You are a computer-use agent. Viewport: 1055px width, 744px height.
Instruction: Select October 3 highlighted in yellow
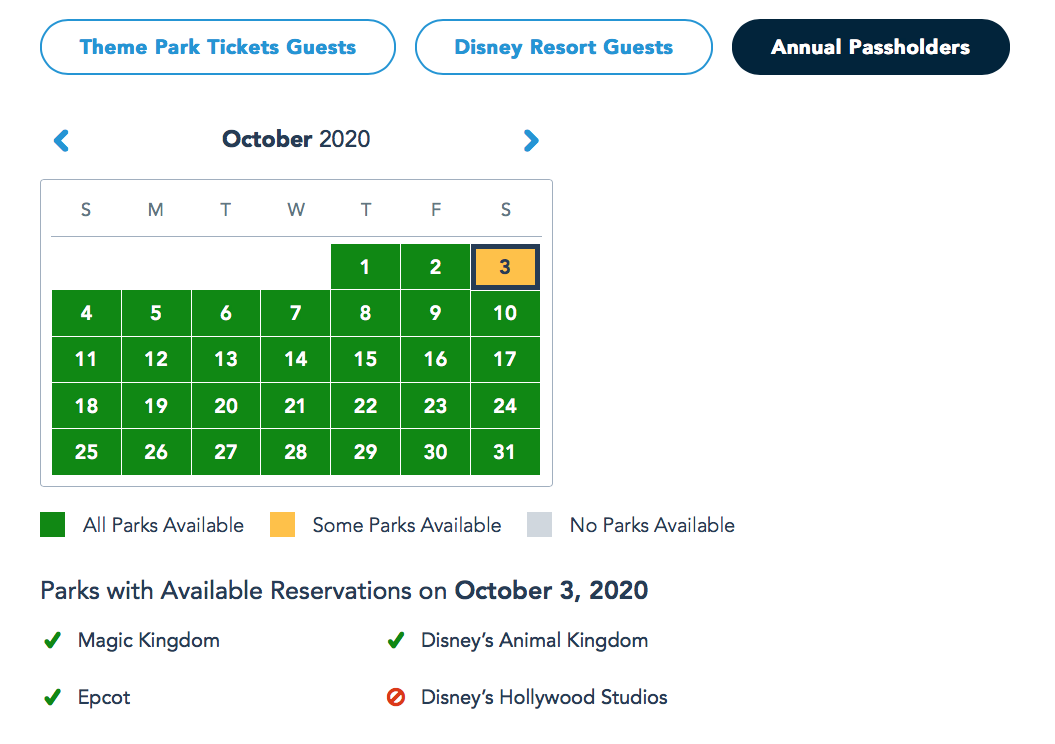pos(505,267)
